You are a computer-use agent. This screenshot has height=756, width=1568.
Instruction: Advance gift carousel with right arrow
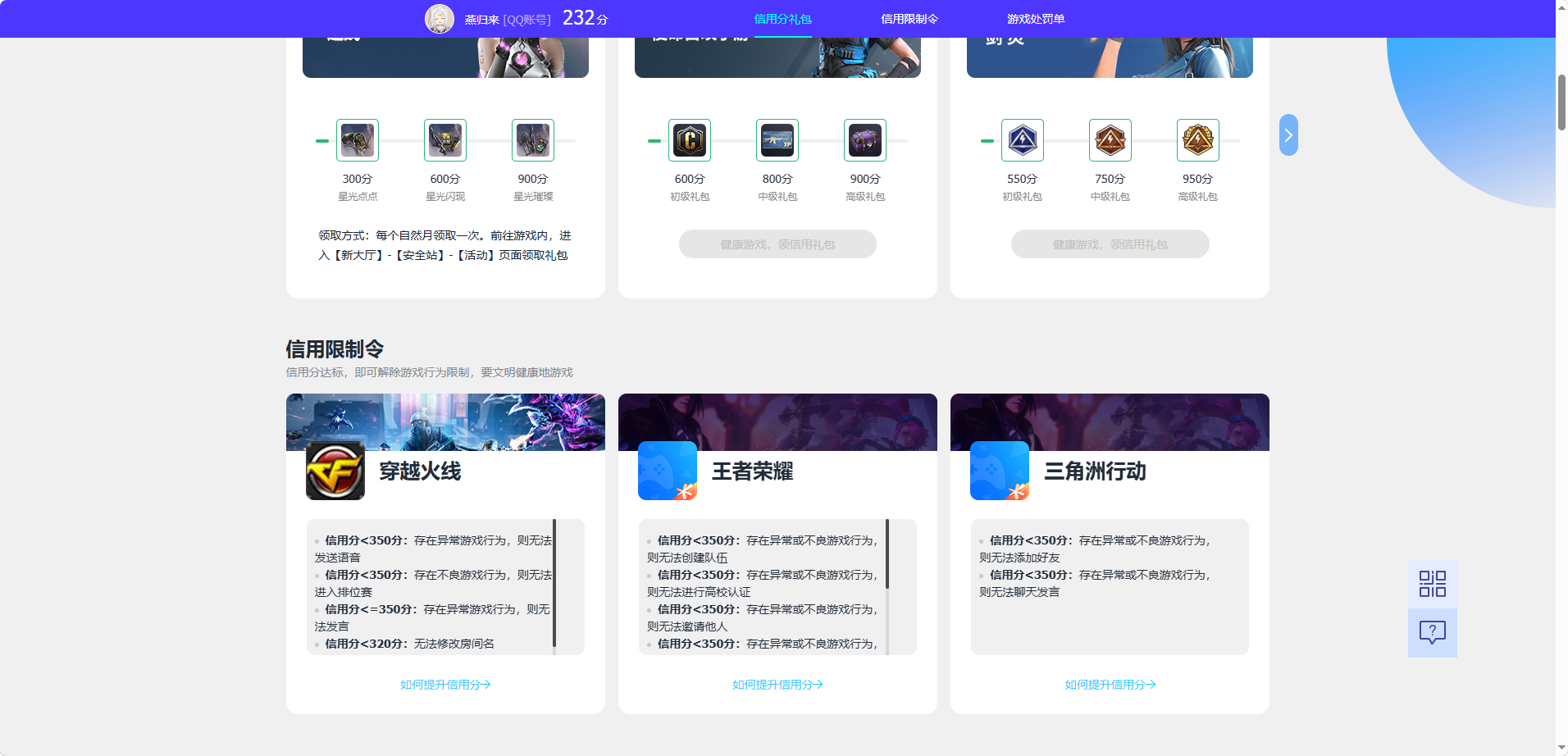click(1288, 135)
